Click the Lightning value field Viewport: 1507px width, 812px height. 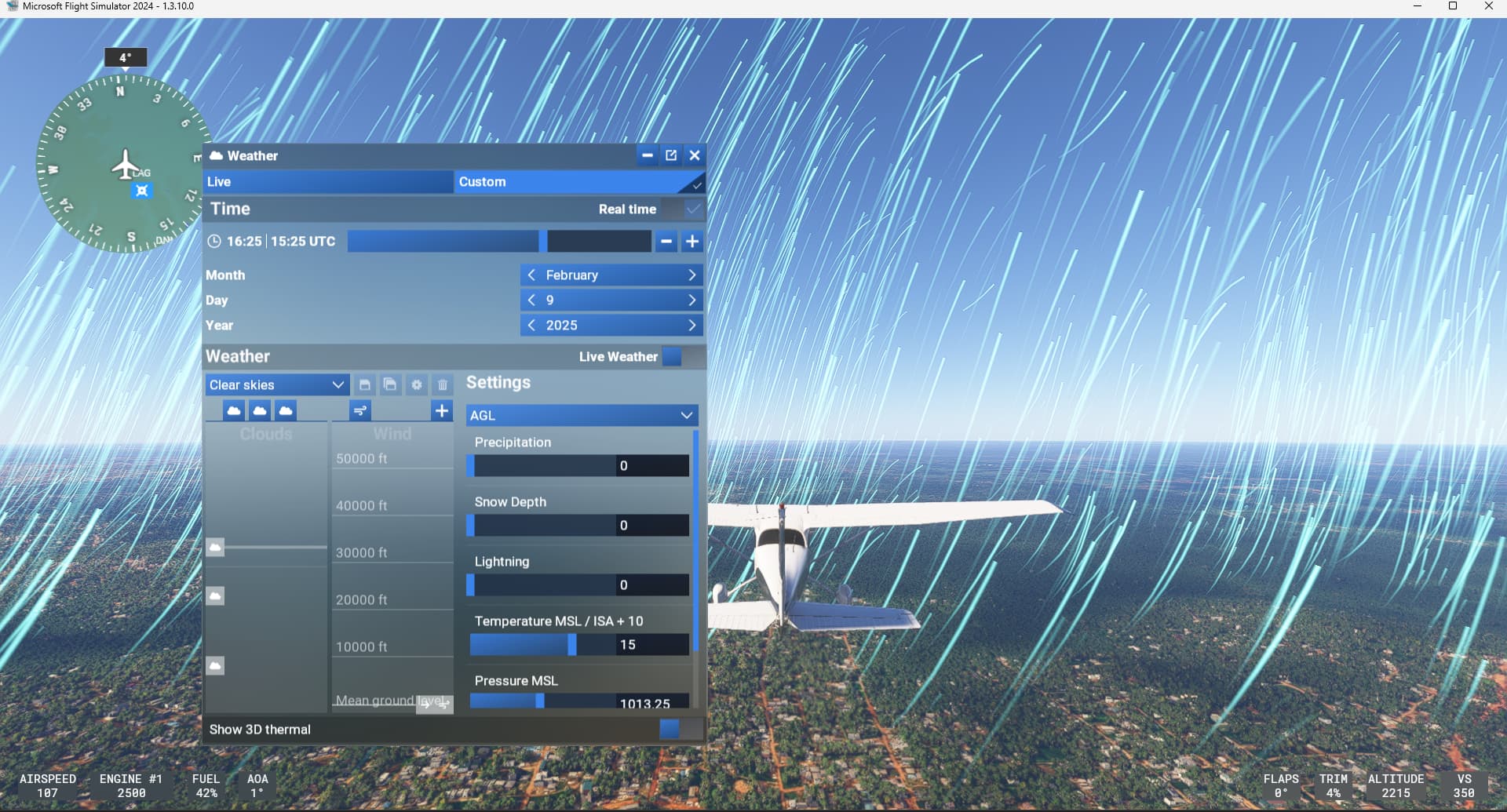point(652,585)
